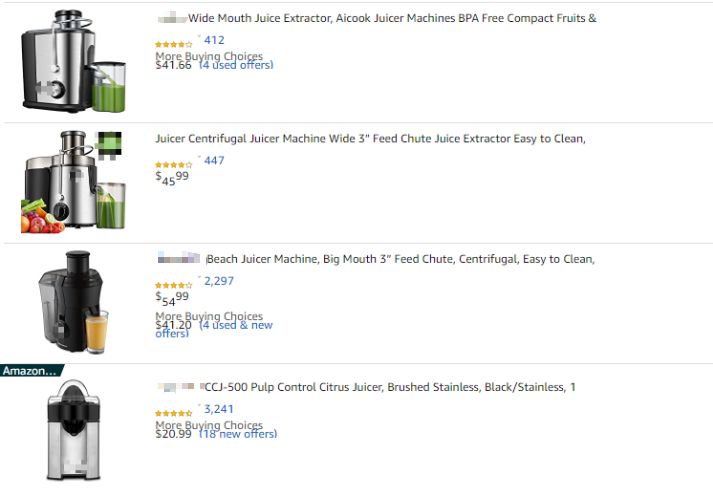Open the 18 new offers link

click(238, 434)
